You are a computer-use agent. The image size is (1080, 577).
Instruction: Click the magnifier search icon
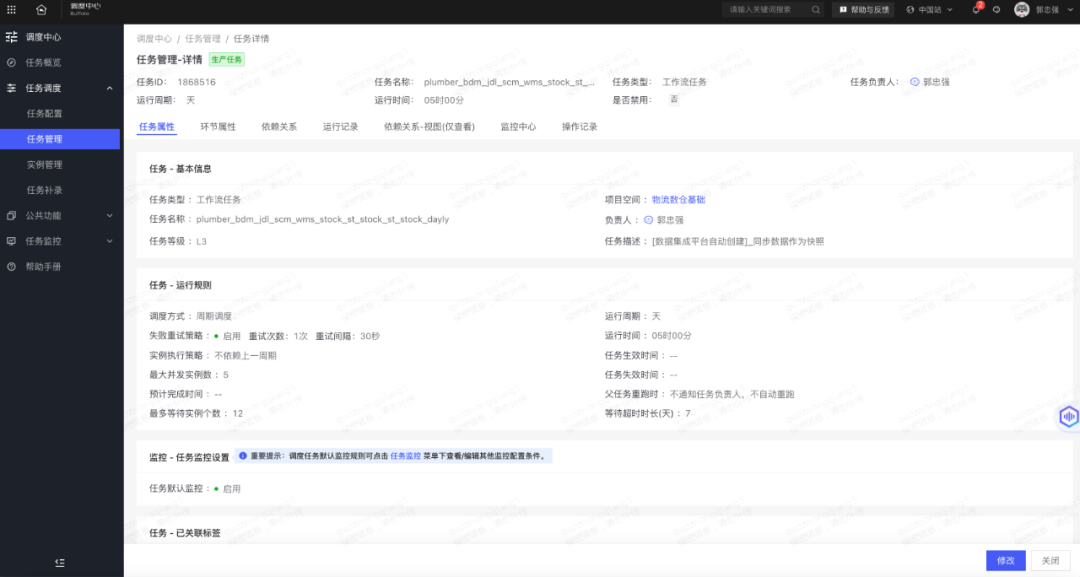click(816, 10)
